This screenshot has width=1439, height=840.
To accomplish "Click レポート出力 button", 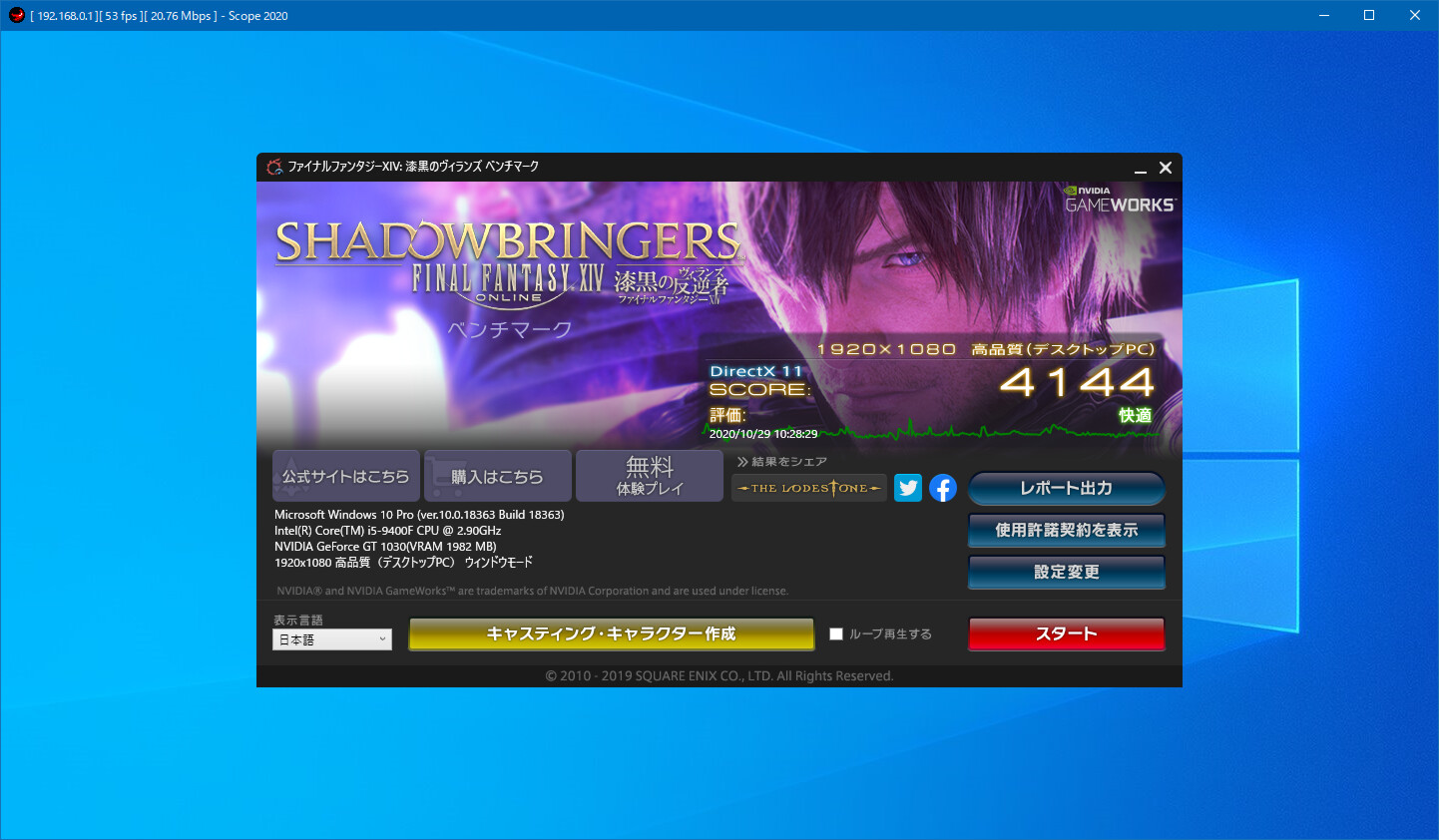I will 1066,488.
